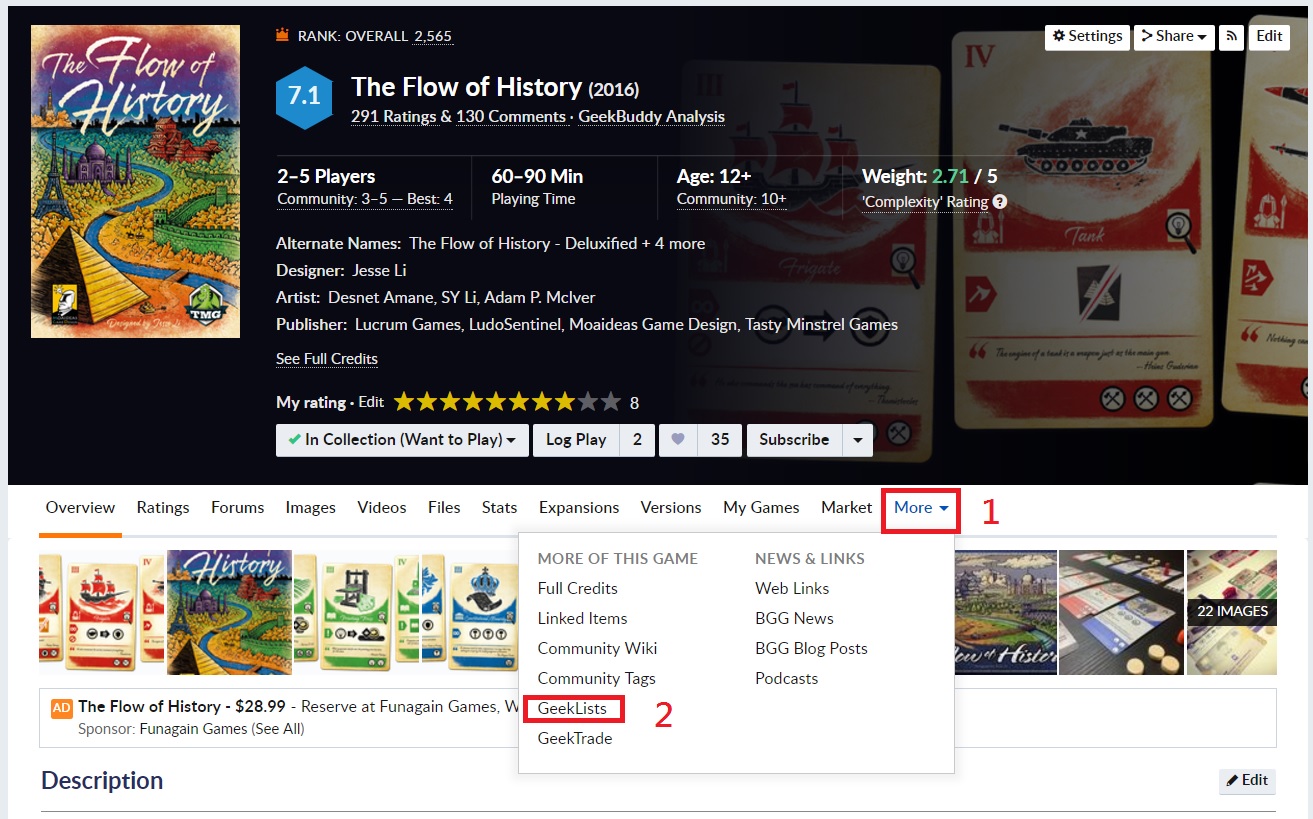Switch to the Stats tab

tap(500, 508)
